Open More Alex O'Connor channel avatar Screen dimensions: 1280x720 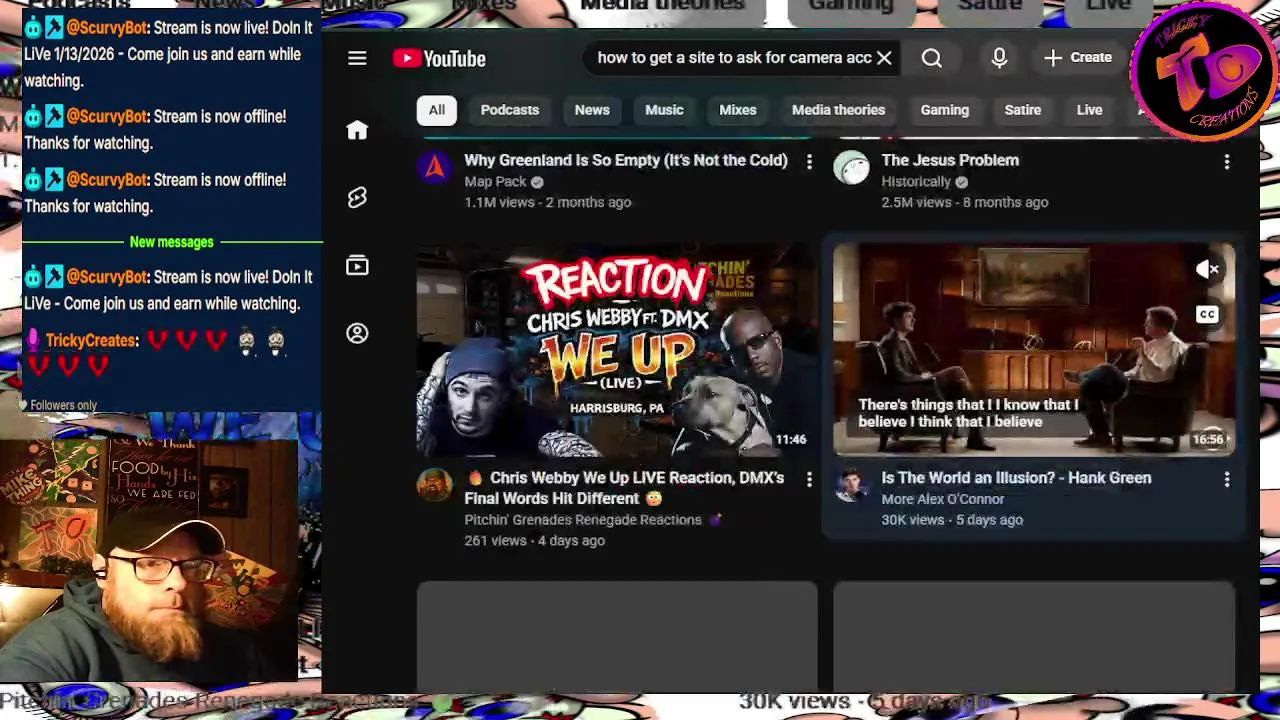point(851,486)
